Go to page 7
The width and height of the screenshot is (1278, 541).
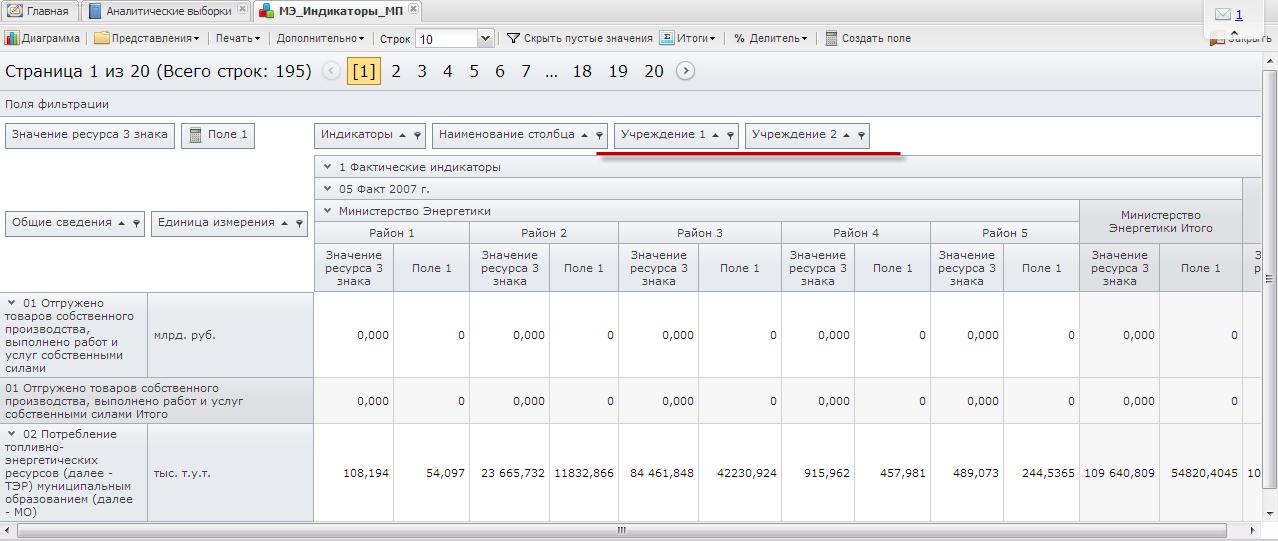coord(526,71)
